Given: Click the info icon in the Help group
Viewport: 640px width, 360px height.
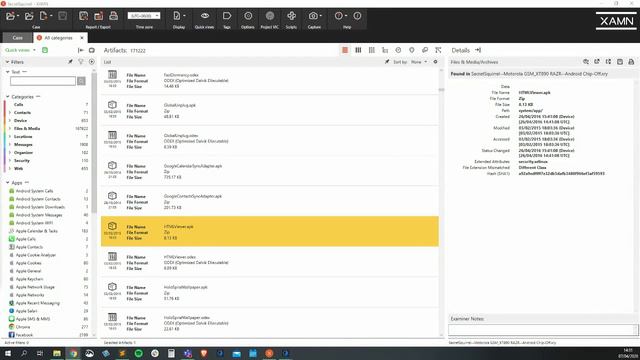Looking at the screenshot, I should (357, 16).
